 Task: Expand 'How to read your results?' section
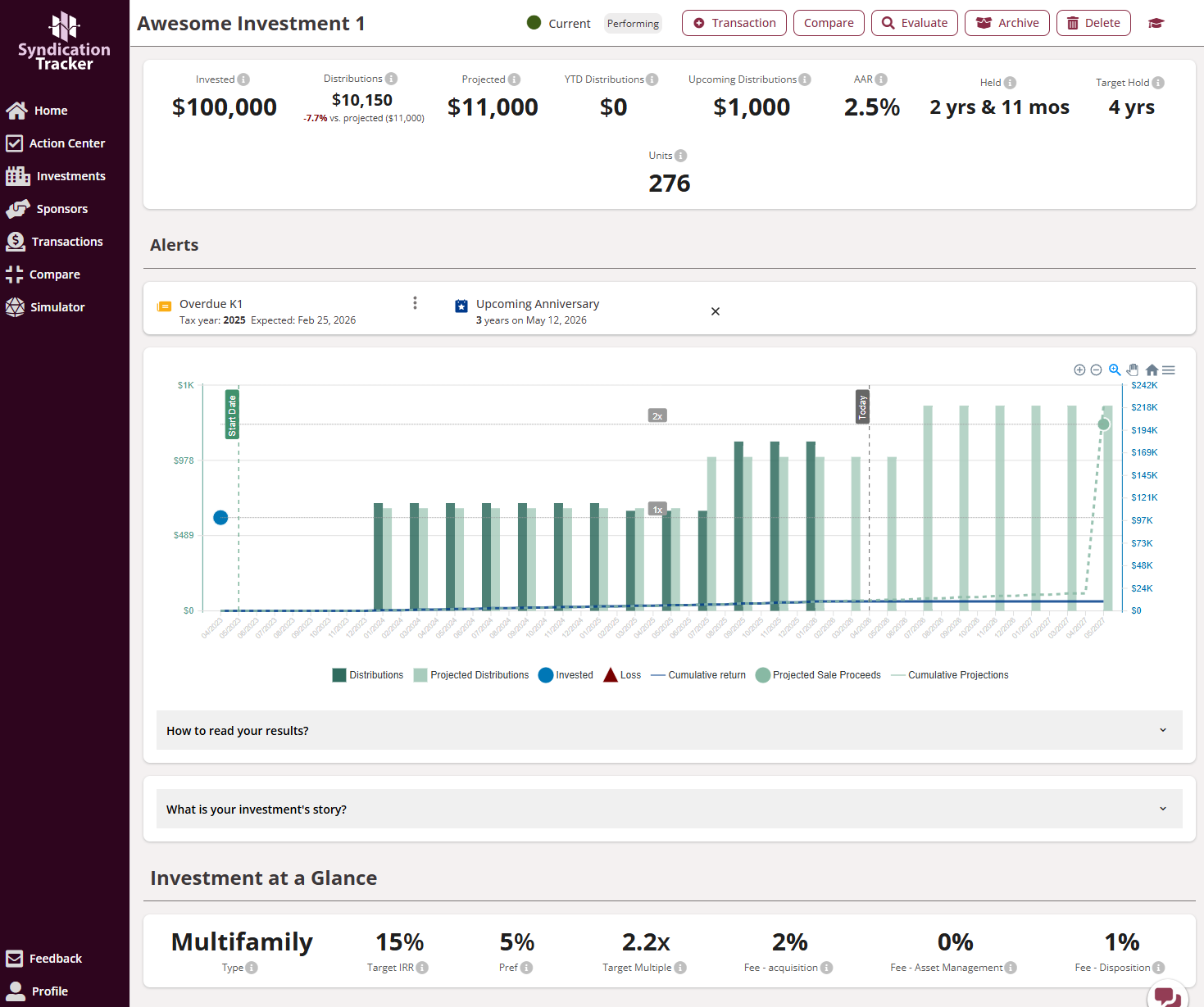[669, 730]
